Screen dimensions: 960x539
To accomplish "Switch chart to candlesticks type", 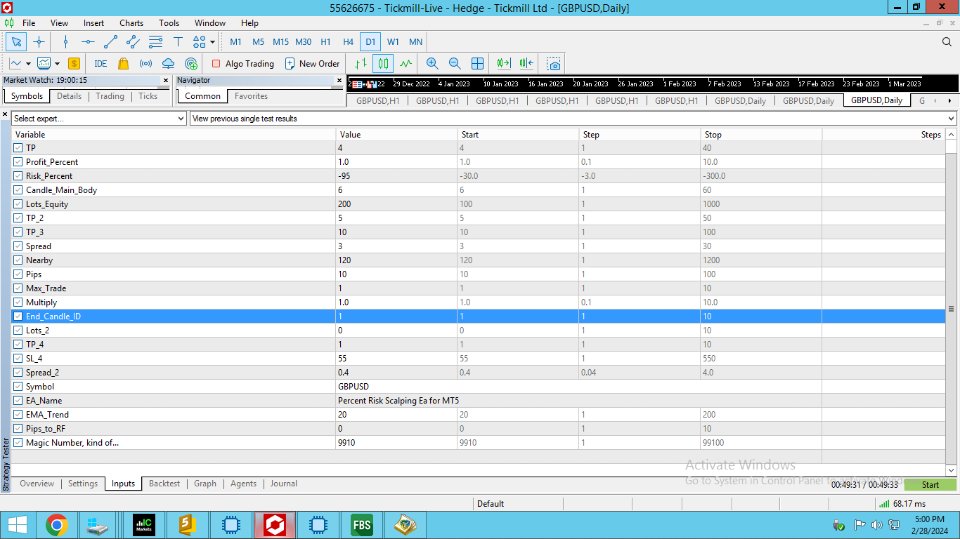I will coord(383,64).
